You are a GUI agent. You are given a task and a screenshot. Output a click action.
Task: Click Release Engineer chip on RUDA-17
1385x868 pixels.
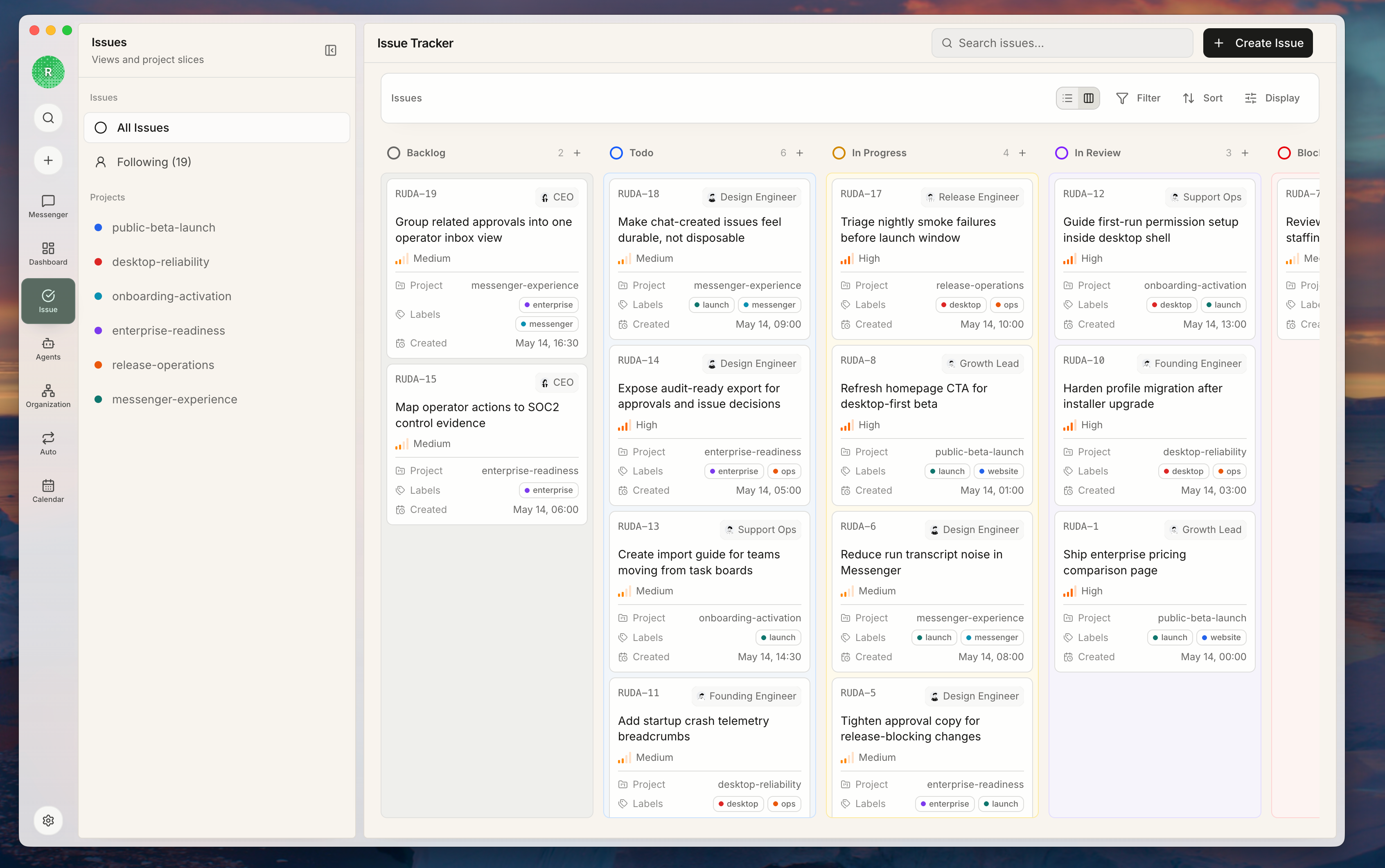coord(972,197)
